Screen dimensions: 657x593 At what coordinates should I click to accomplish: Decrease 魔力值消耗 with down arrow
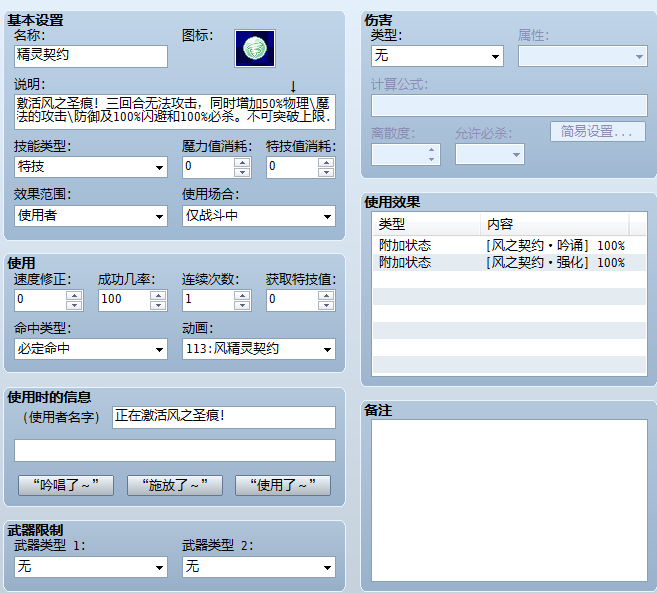(242, 172)
